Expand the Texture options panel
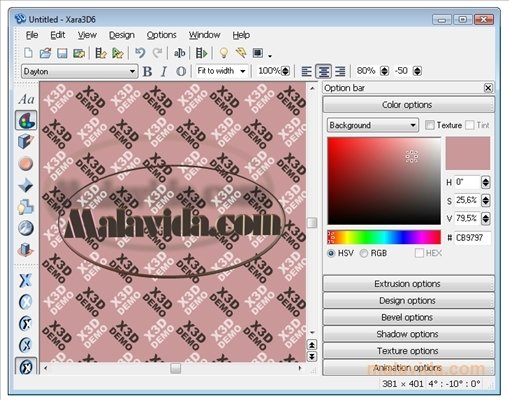Screen dimensions: 509x400 (x=408, y=351)
